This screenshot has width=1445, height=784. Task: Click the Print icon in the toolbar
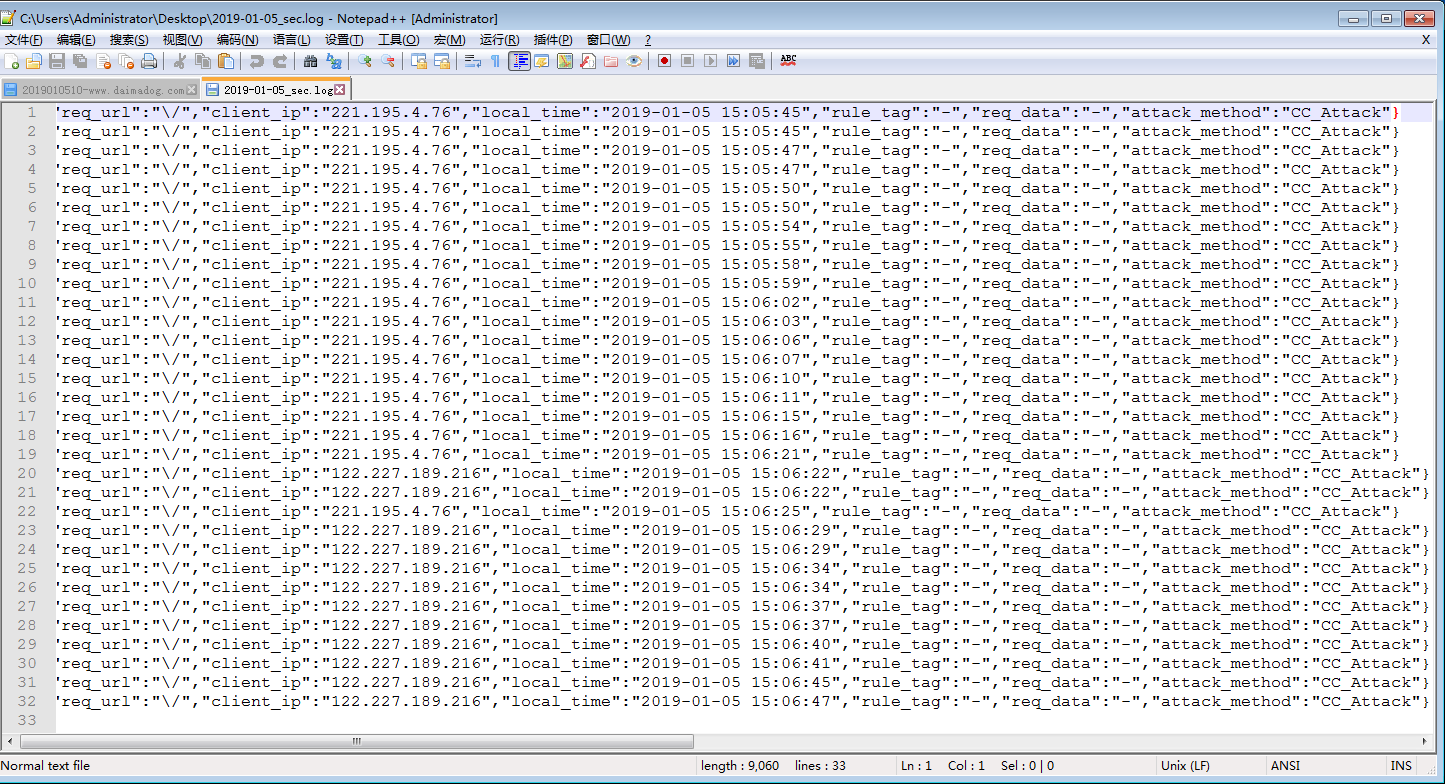pos(149,61)
